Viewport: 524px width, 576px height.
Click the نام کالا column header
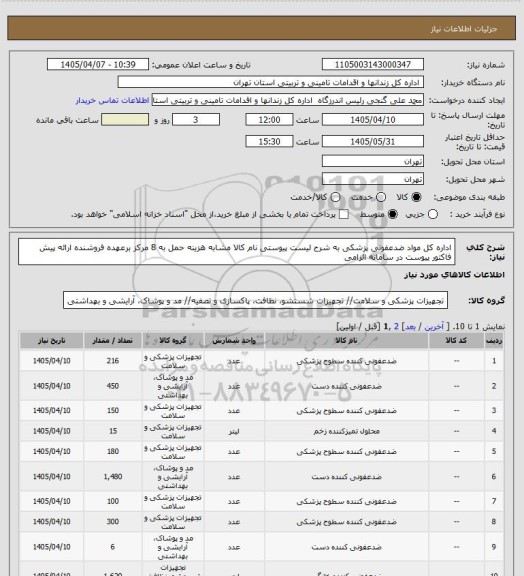pyautogui.click(x=346, y=341)
